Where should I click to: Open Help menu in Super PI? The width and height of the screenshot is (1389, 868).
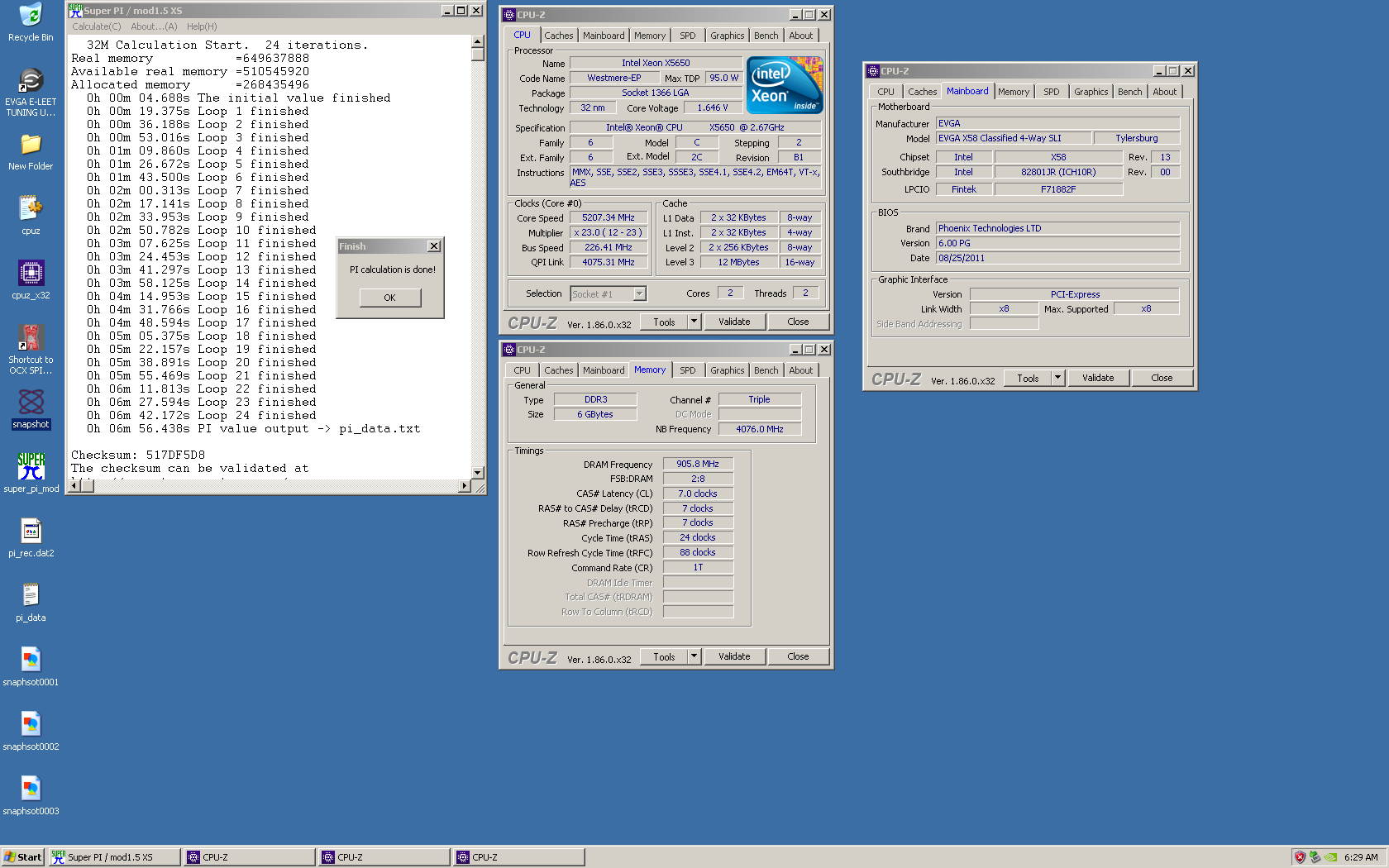(202, 26)
